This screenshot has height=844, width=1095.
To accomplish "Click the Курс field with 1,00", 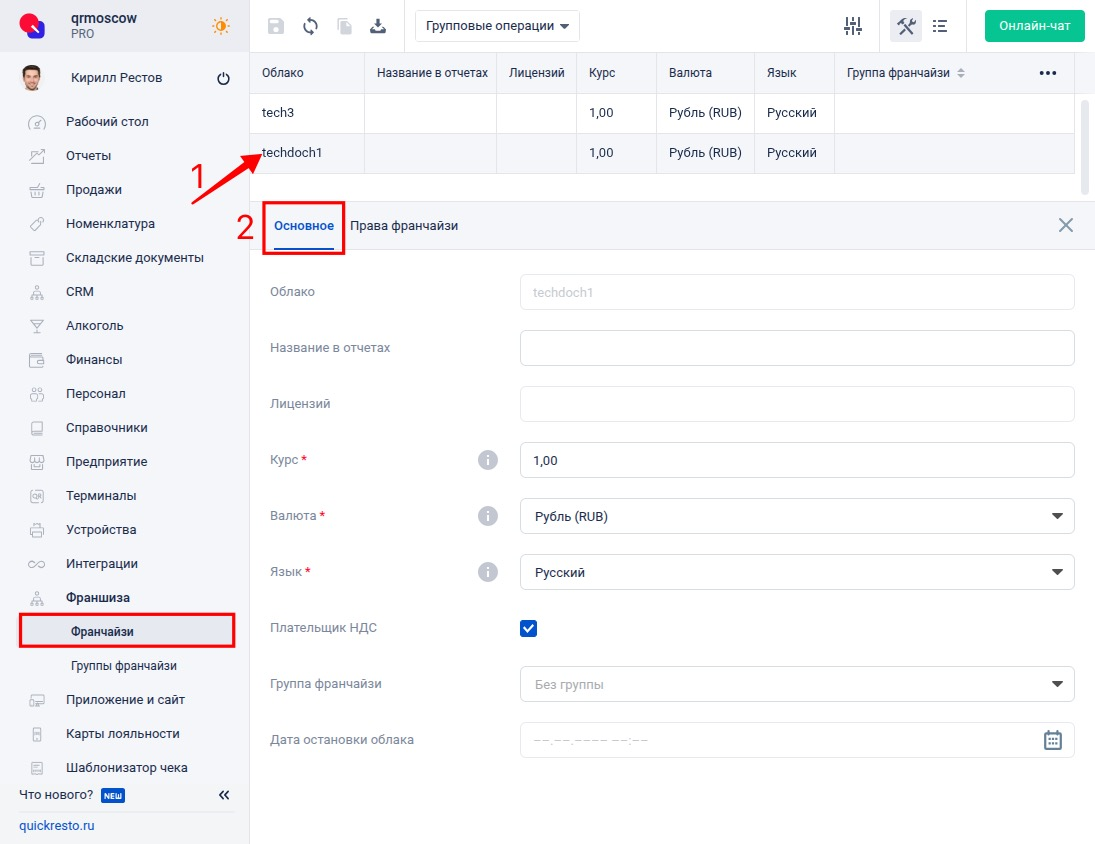I will [x=797, y=460].
